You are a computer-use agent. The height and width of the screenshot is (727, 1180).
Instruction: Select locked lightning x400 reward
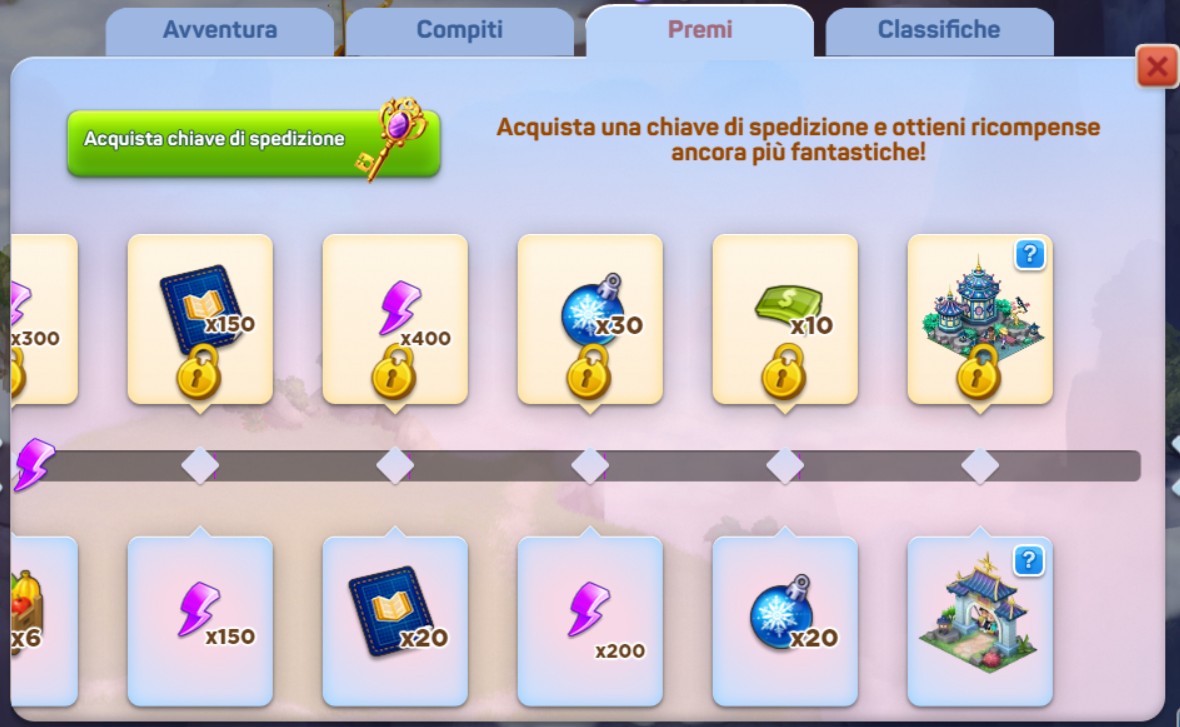click(x=395, y=319)
